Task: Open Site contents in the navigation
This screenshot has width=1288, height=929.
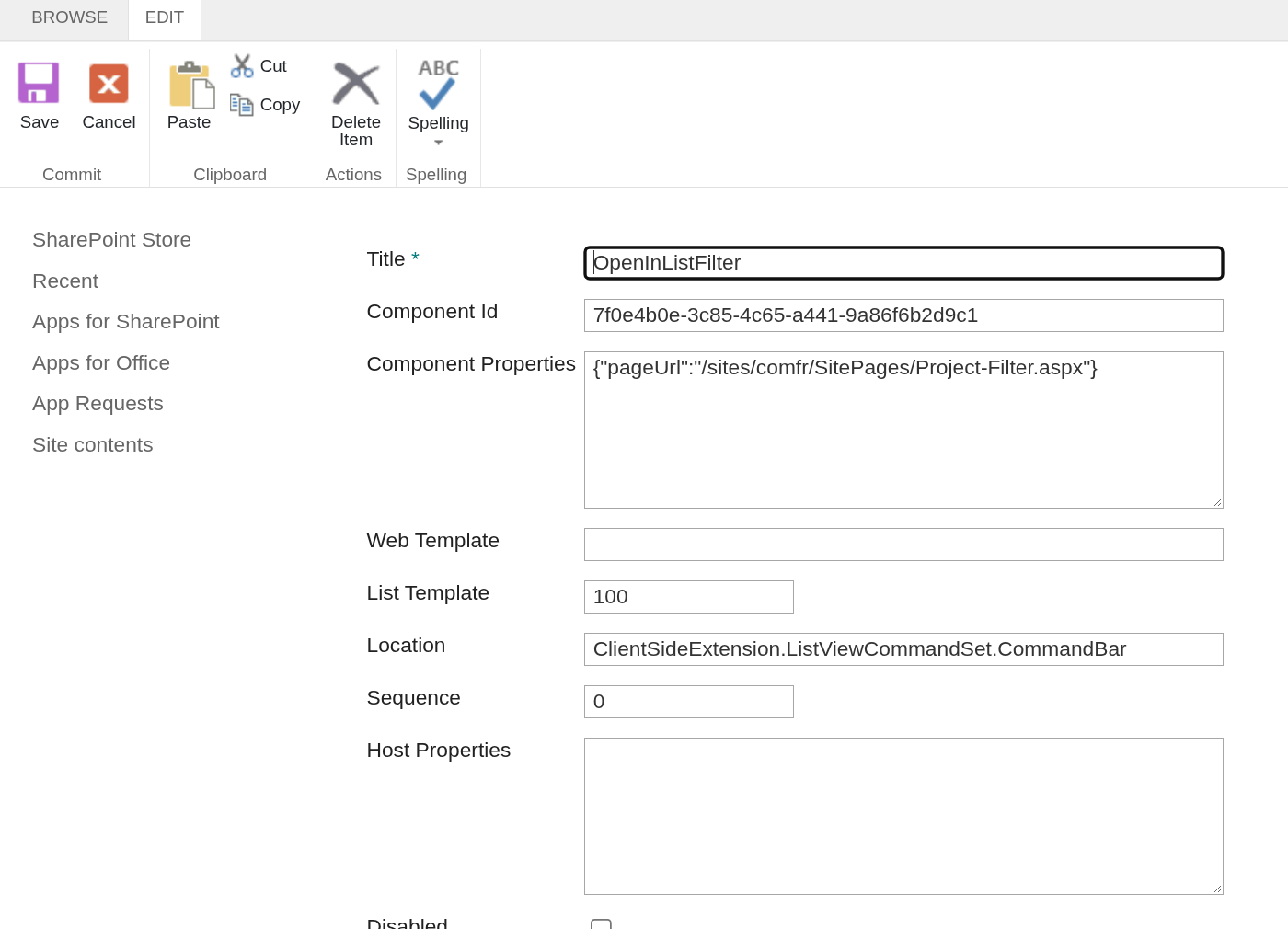Action: pyautogui.click(x=93, y=445)
